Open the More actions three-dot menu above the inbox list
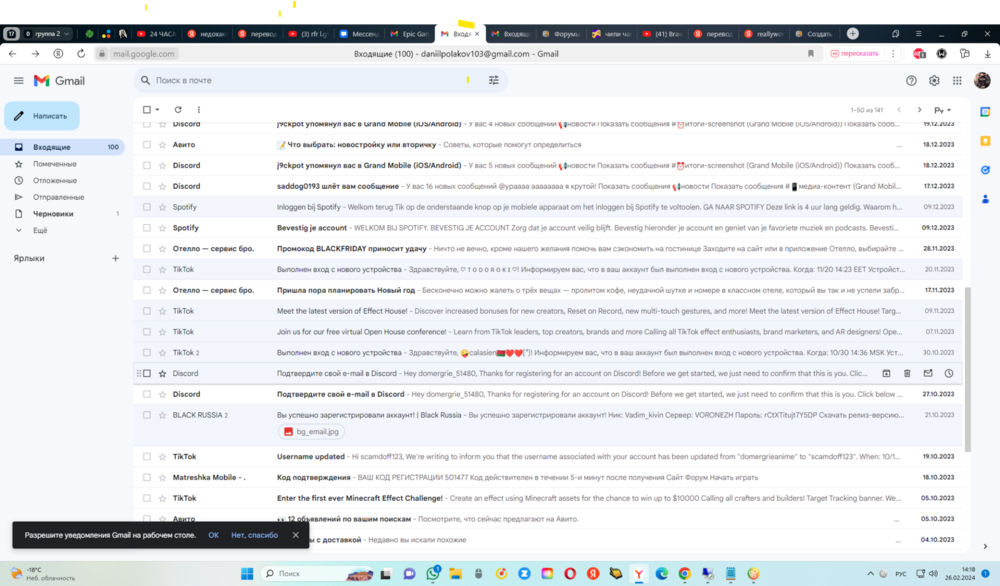1000x586 pixels. (198, 110)
